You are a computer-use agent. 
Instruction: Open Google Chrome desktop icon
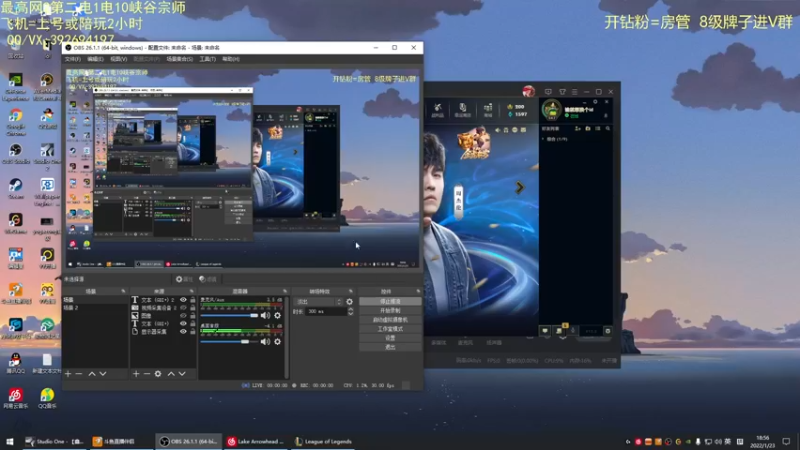16,120
